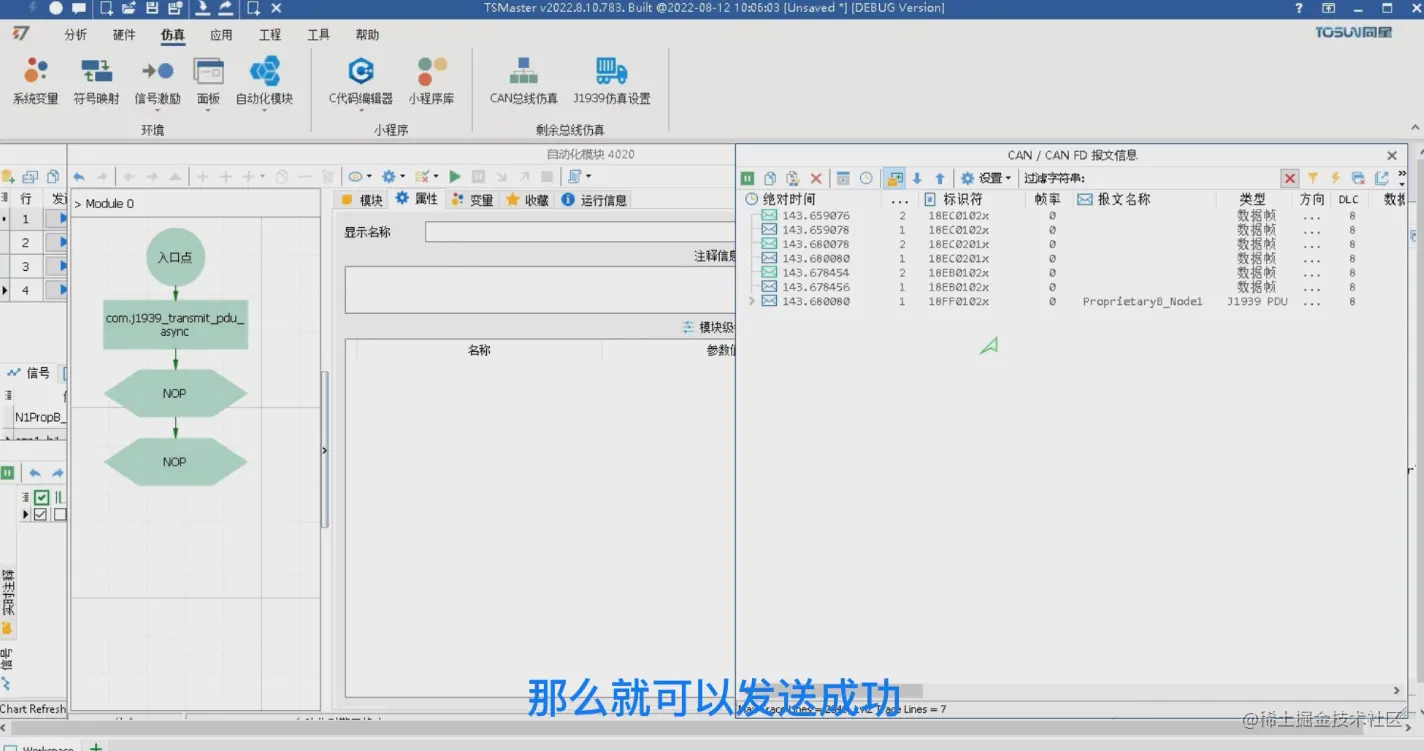Select the second NOP hexagon block
This screenshot has height=751, width=1424.
click(175, 462)
